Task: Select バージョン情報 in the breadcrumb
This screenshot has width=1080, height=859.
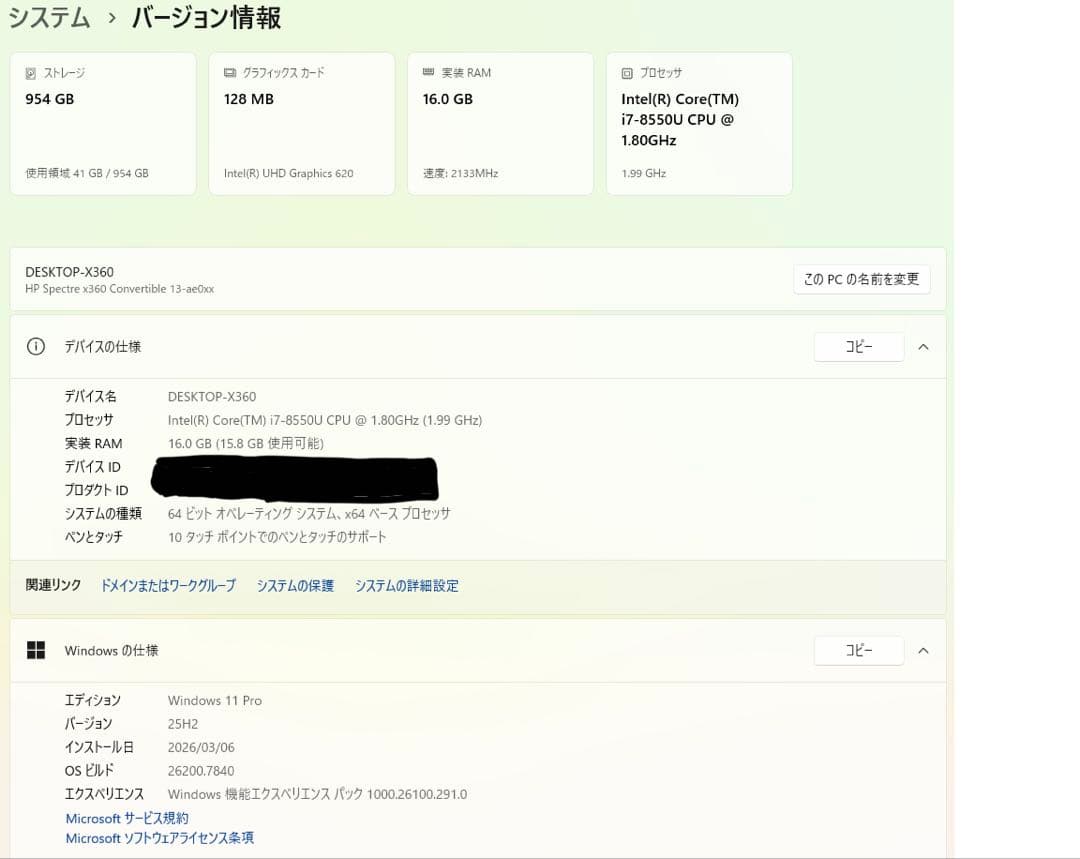Action: click(x=204, y=17)
